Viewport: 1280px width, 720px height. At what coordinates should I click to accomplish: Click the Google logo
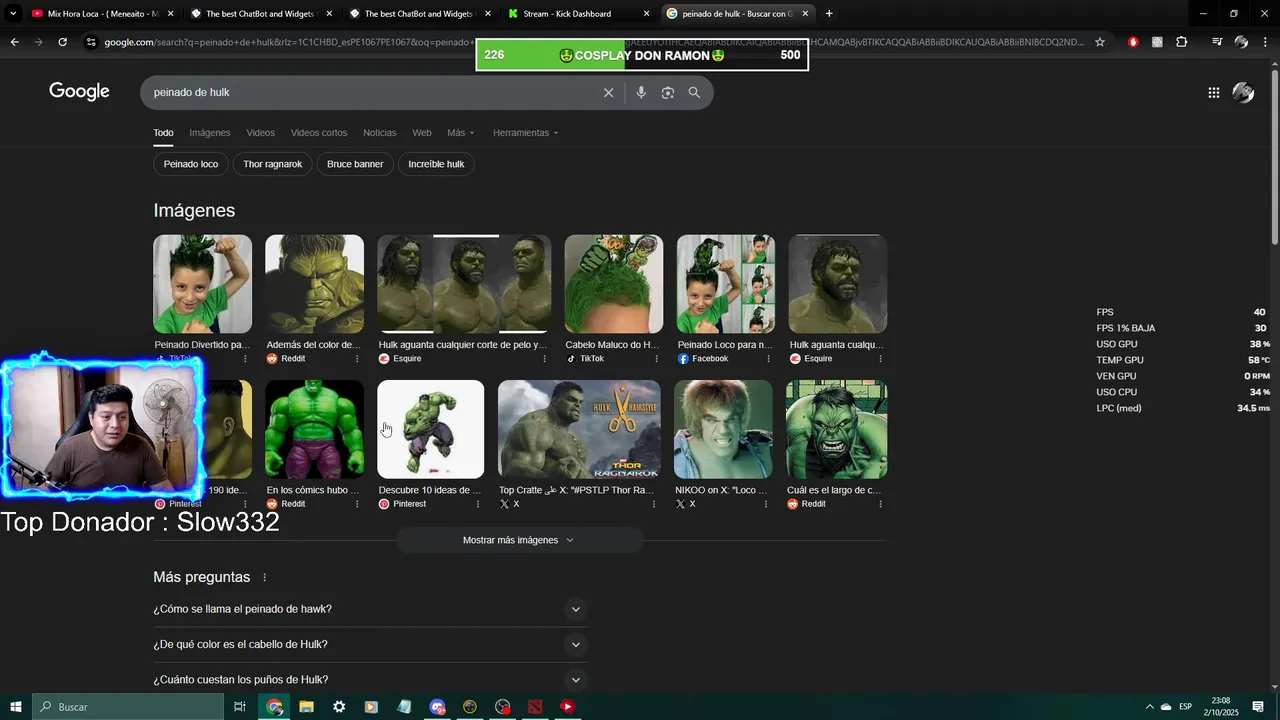79,92
